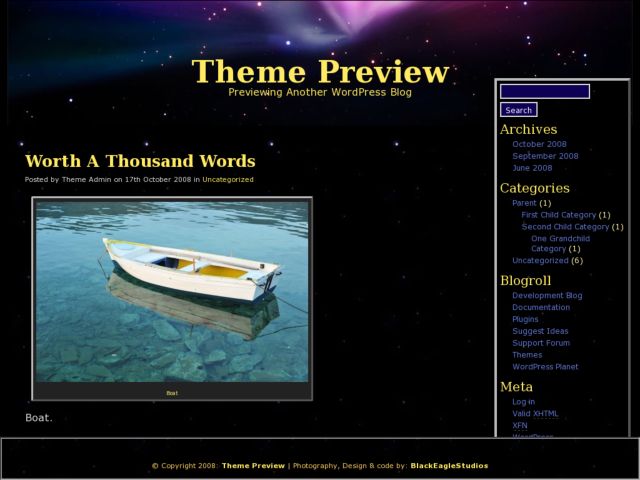Click the Categories sidebar heading
Viewport: 640px width, 480px height.
point(535,188)
